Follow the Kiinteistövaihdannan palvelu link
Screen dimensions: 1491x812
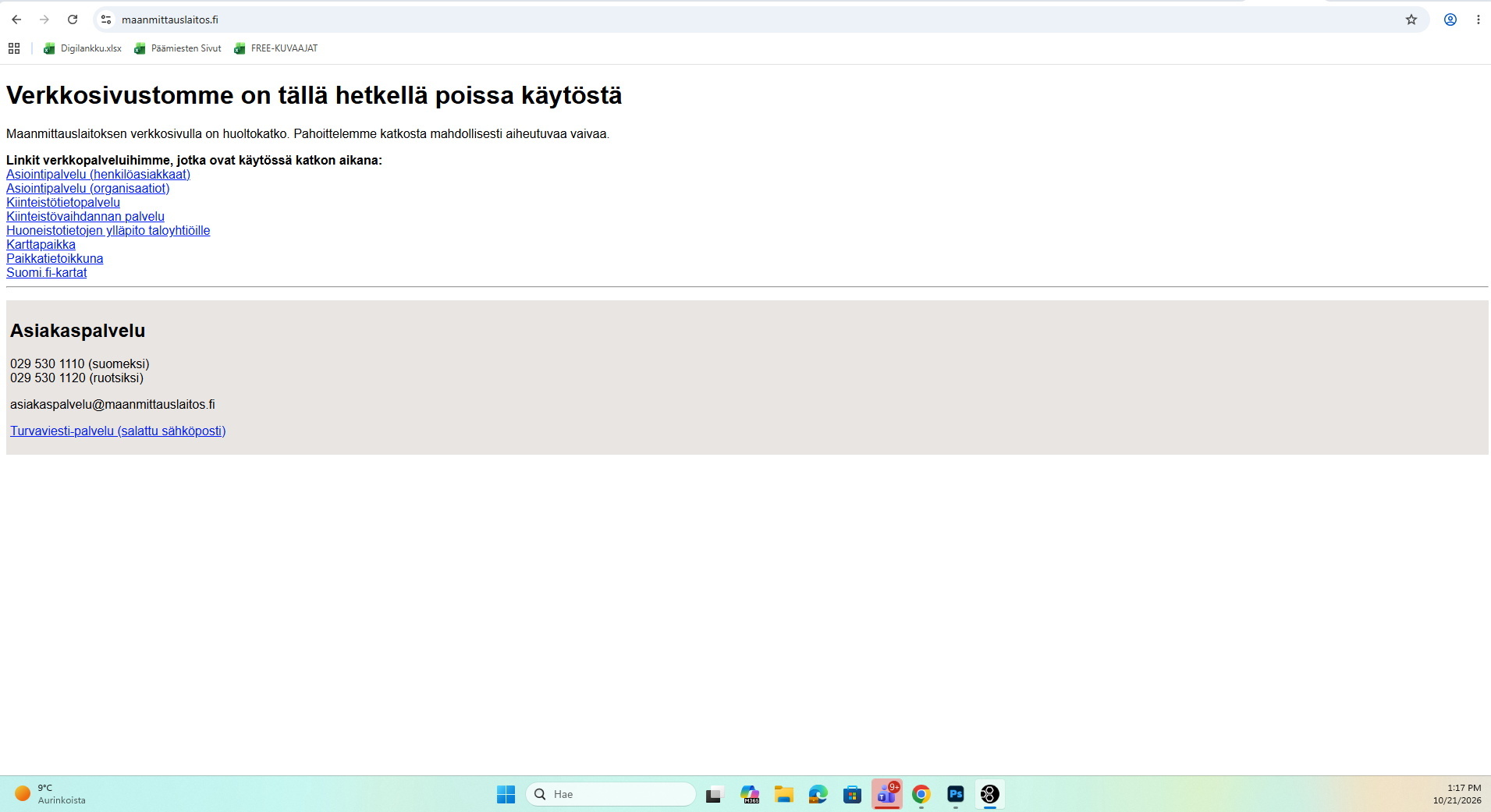[x=85, y=216]
